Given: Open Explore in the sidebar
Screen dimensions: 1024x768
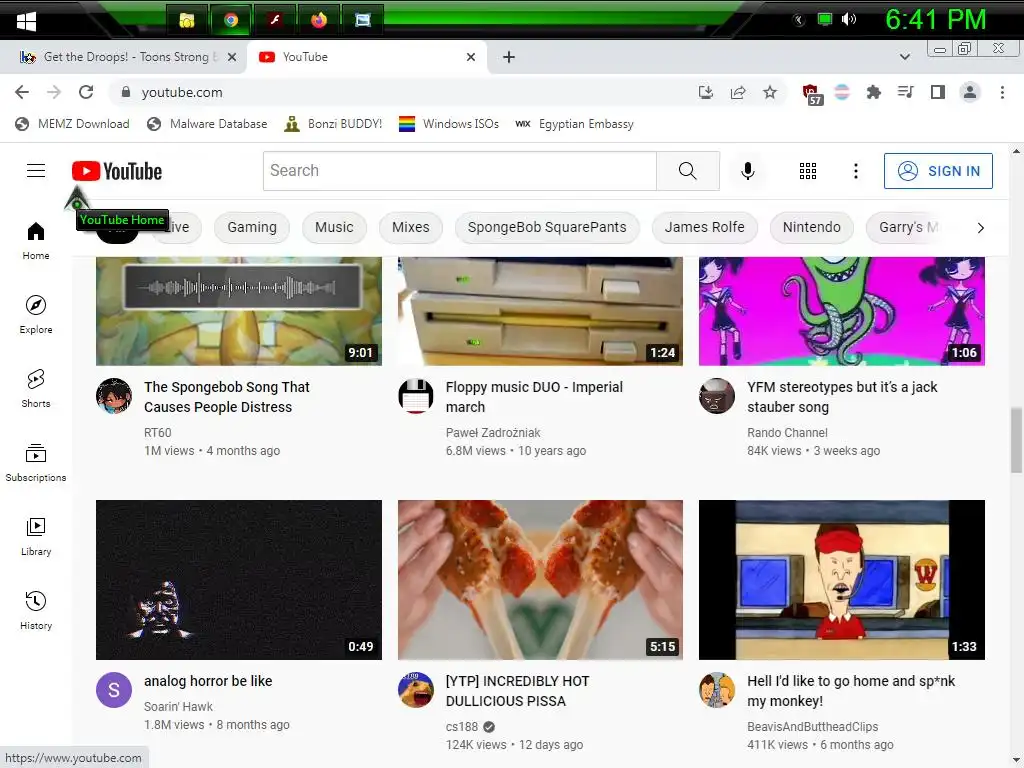Looking at the screenshot, I should tap(36, 315).
